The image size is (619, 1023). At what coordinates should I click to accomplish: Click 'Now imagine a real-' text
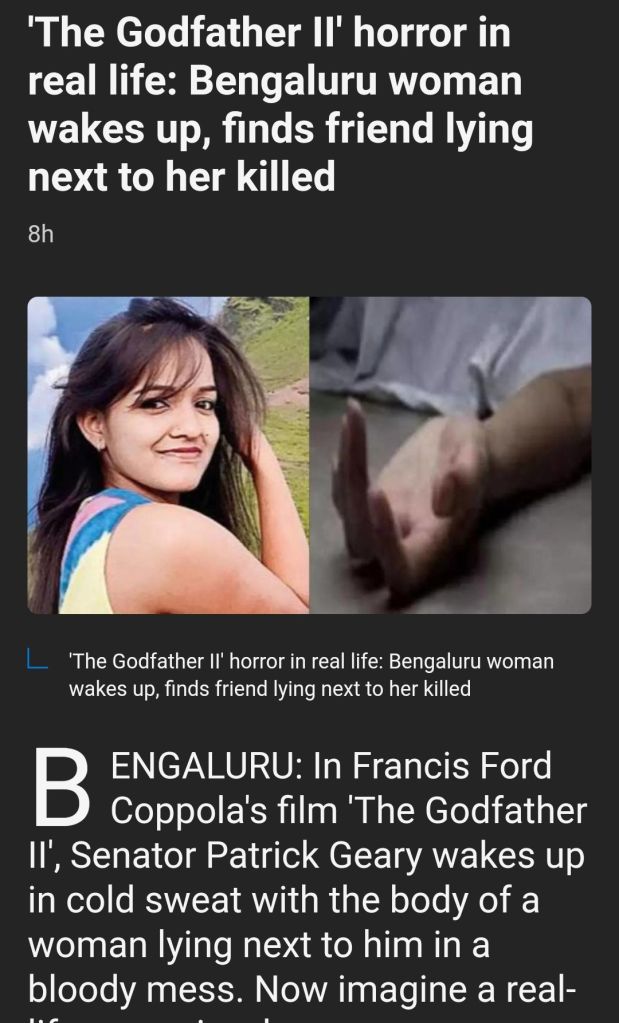pyautogui.click(x=415, y=990)
